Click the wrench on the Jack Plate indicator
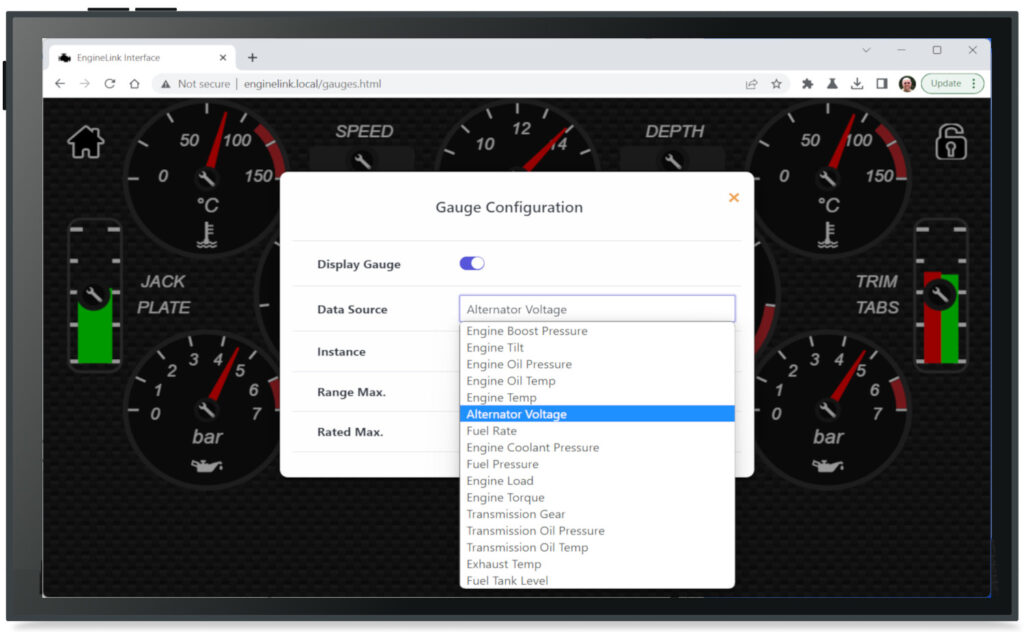Viewport: 1024px width, 632px height. (x=94, y=297)
